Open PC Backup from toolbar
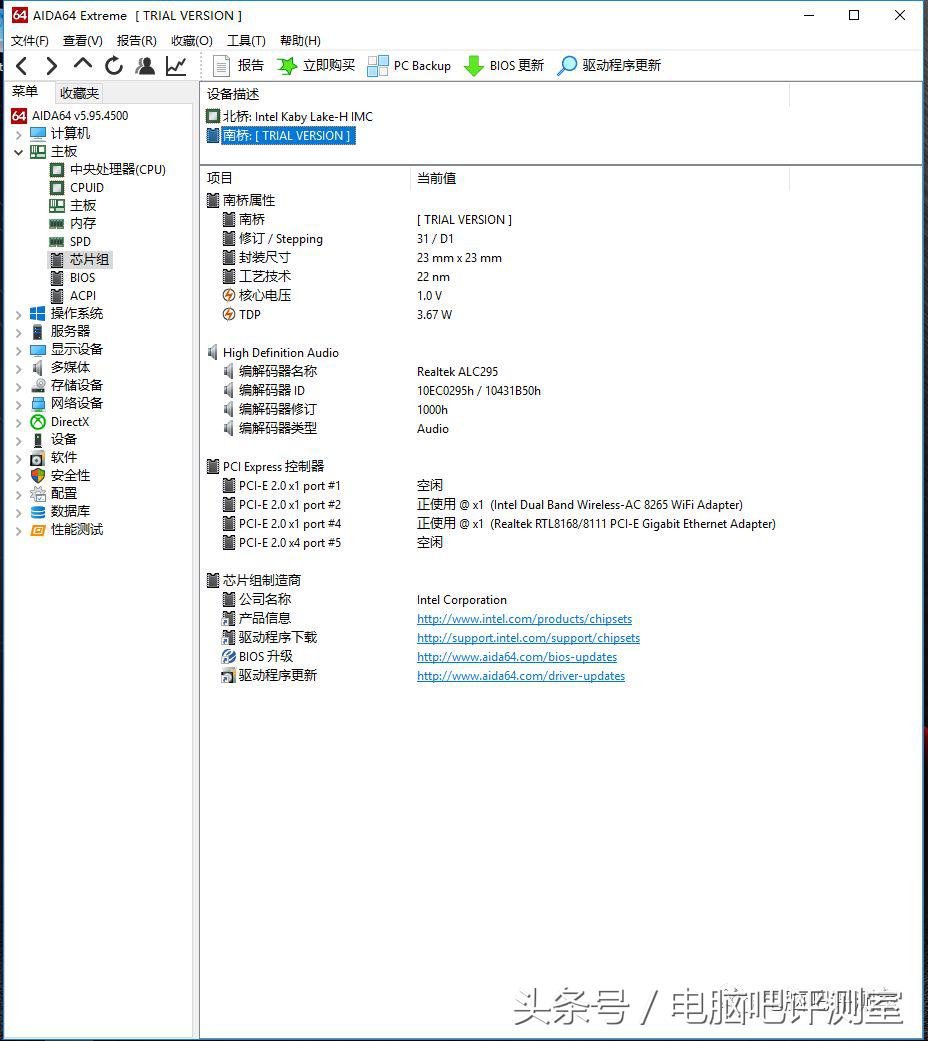Screen dimensions: 928x1041 [x=409, y=66]
